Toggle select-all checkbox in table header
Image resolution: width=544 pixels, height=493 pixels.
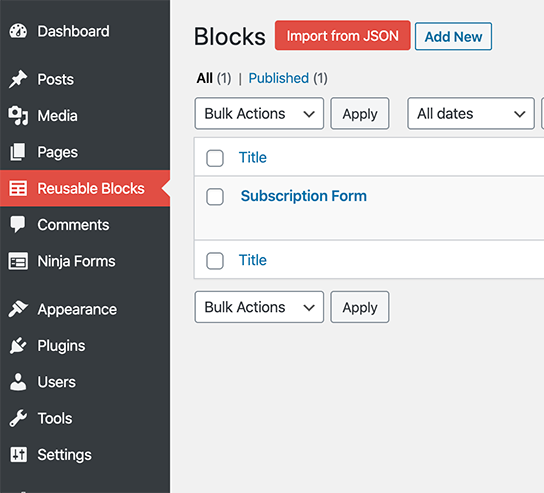point(215,158)
